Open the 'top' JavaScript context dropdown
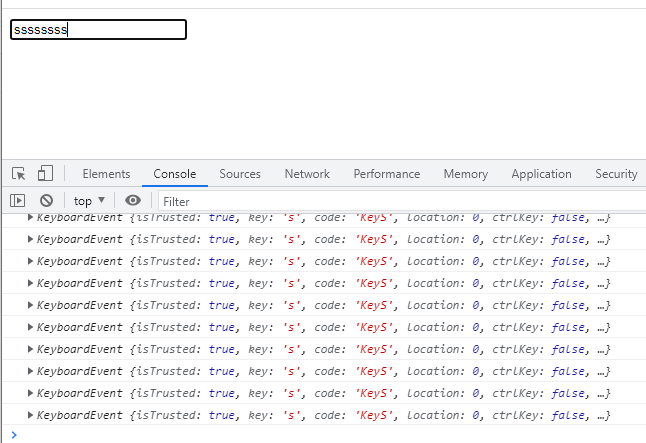The image size is (646, 443). (89, 201)
